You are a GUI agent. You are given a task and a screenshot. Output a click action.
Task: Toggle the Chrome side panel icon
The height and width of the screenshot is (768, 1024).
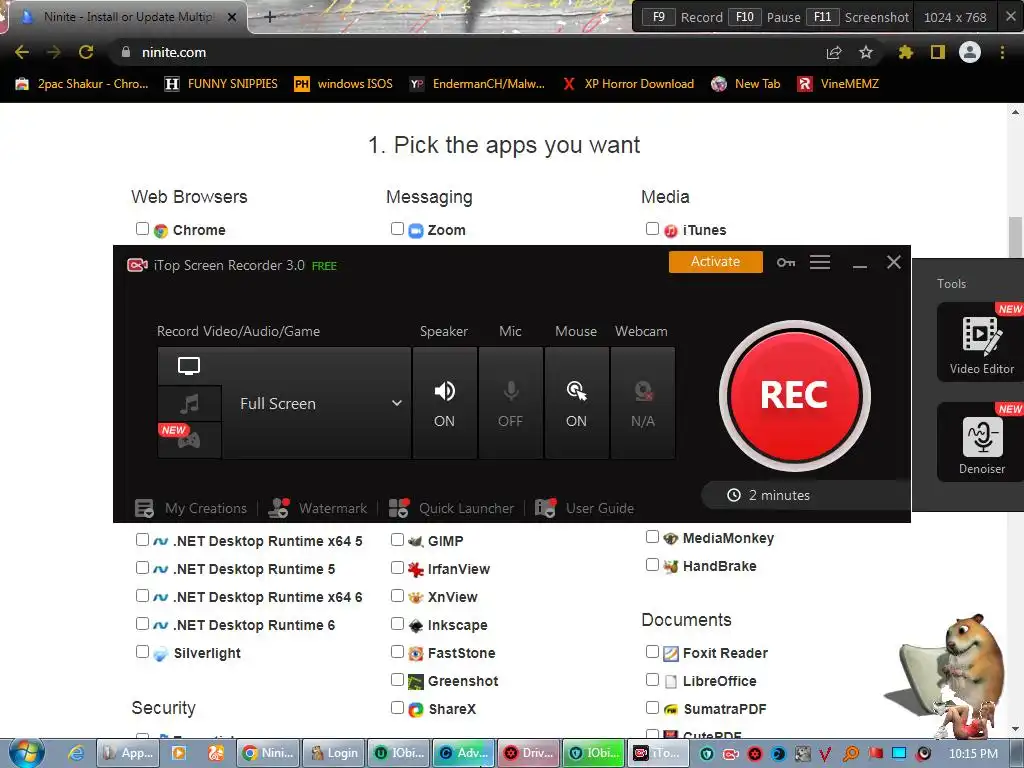938,52
